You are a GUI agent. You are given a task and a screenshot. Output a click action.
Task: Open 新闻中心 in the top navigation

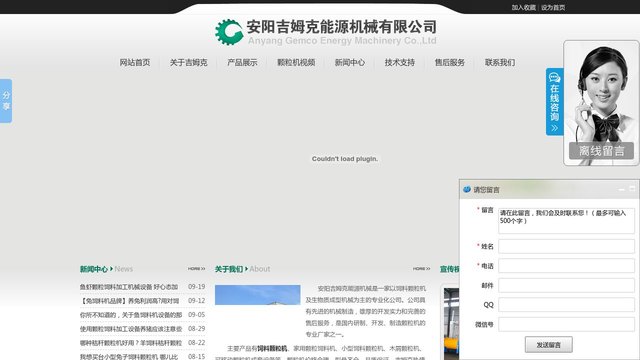pos(349,62)
